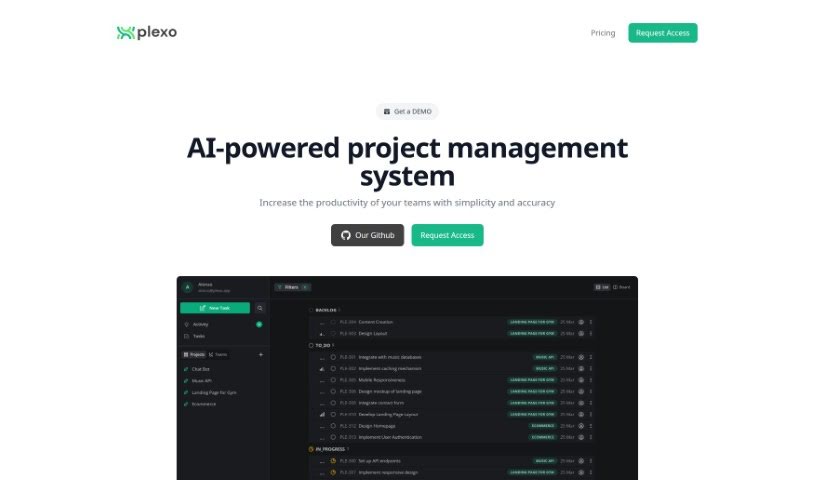Screen dimensions: 815x480
Task: Open Activity in the sidebar
Action: point(201,325)
